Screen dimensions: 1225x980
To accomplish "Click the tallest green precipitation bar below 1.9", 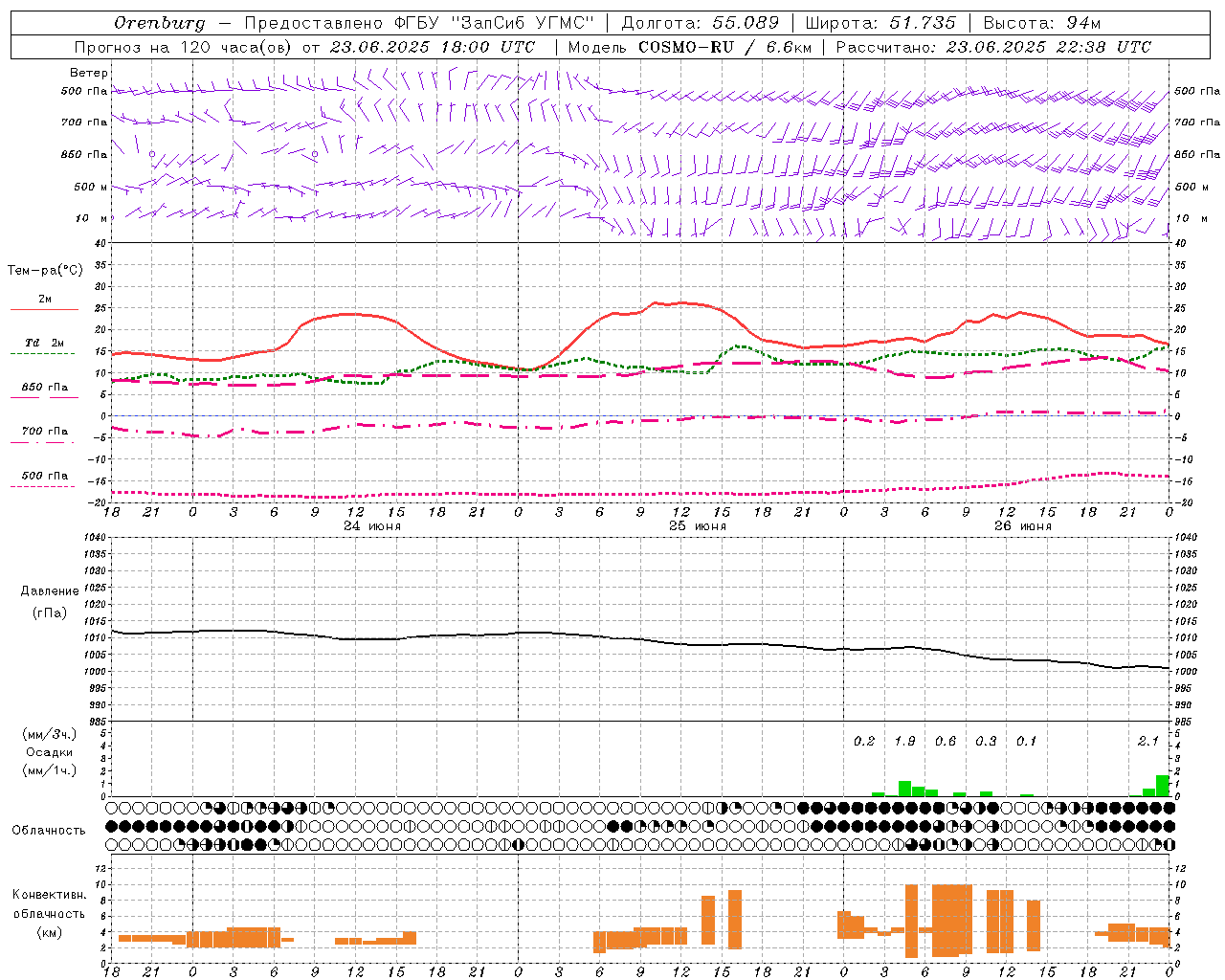I will pos(904,789).
